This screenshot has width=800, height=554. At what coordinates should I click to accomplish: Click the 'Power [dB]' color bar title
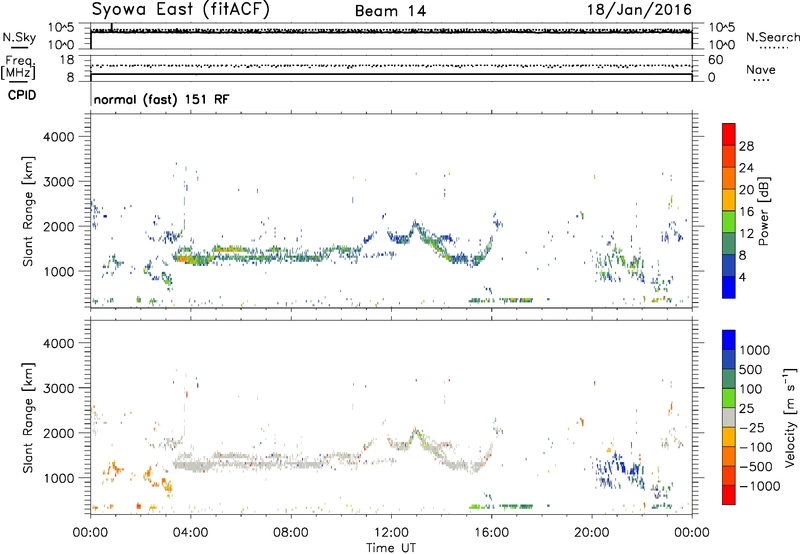pyautogui.click(x=763, y=211)
